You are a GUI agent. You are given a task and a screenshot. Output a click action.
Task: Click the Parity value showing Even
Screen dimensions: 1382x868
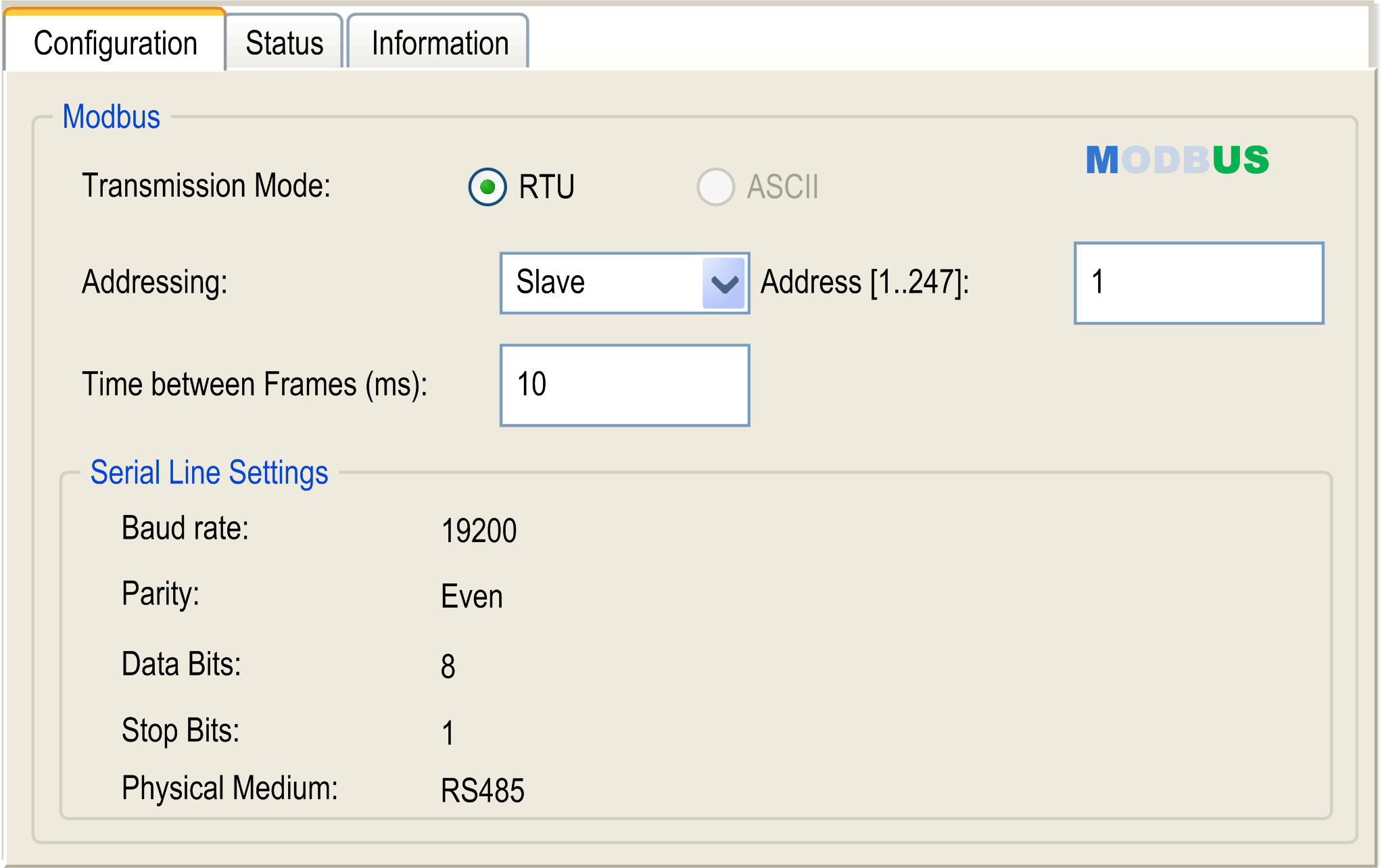[x=471, y=596]
